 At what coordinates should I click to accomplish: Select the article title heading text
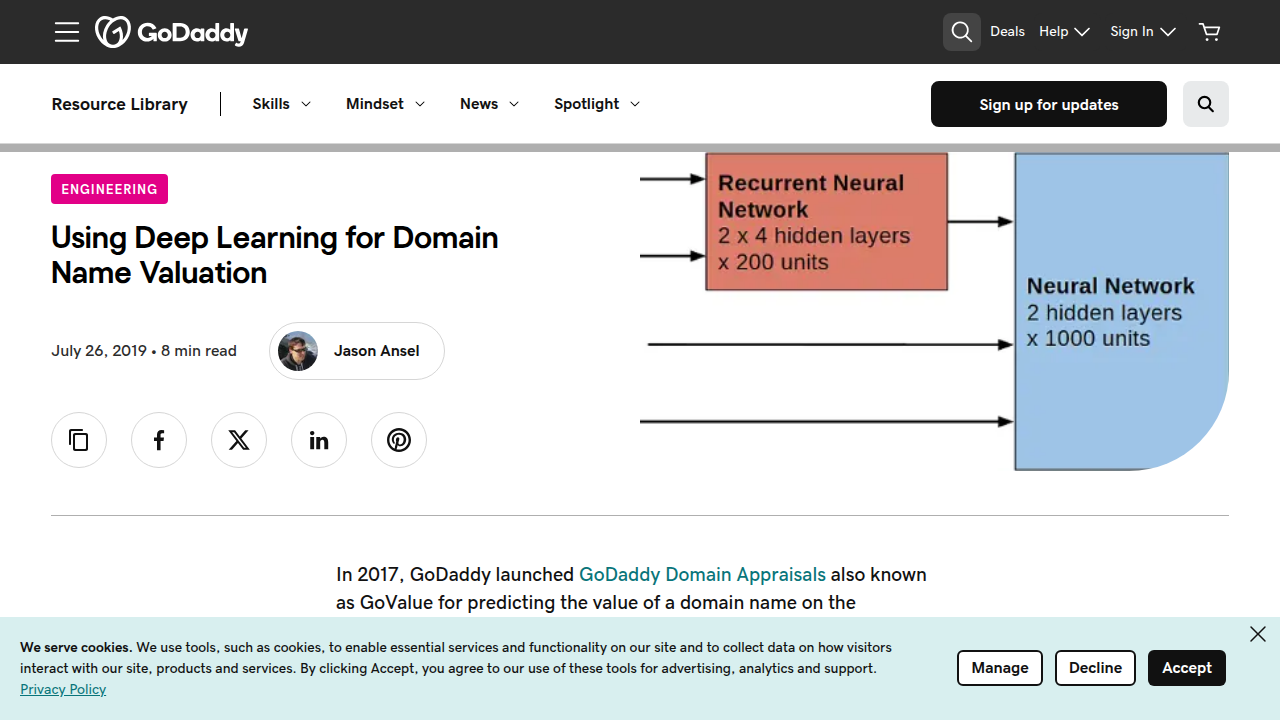[275, 255]
